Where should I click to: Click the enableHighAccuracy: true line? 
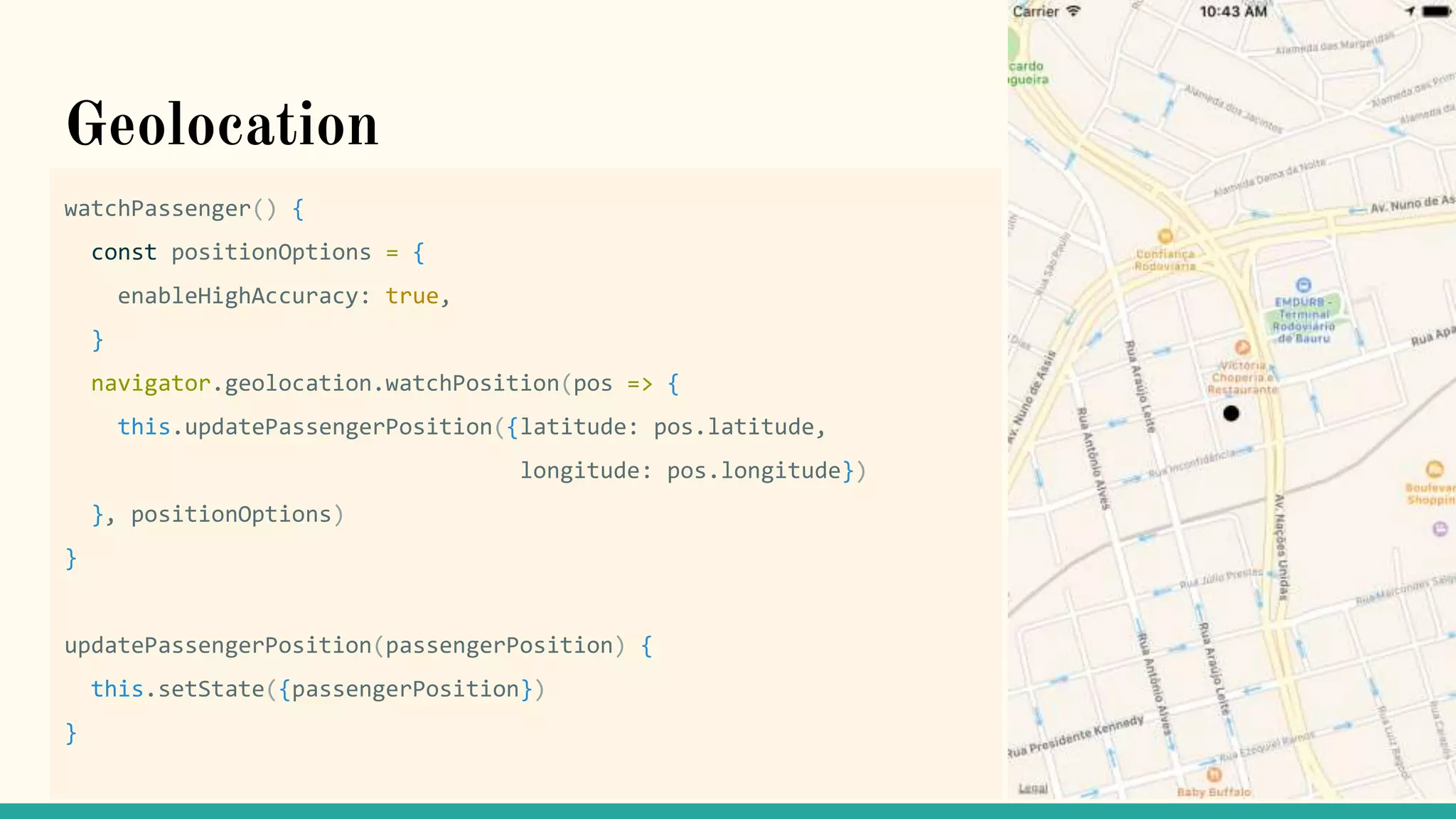pyautogui.click(x=284, y=296)
